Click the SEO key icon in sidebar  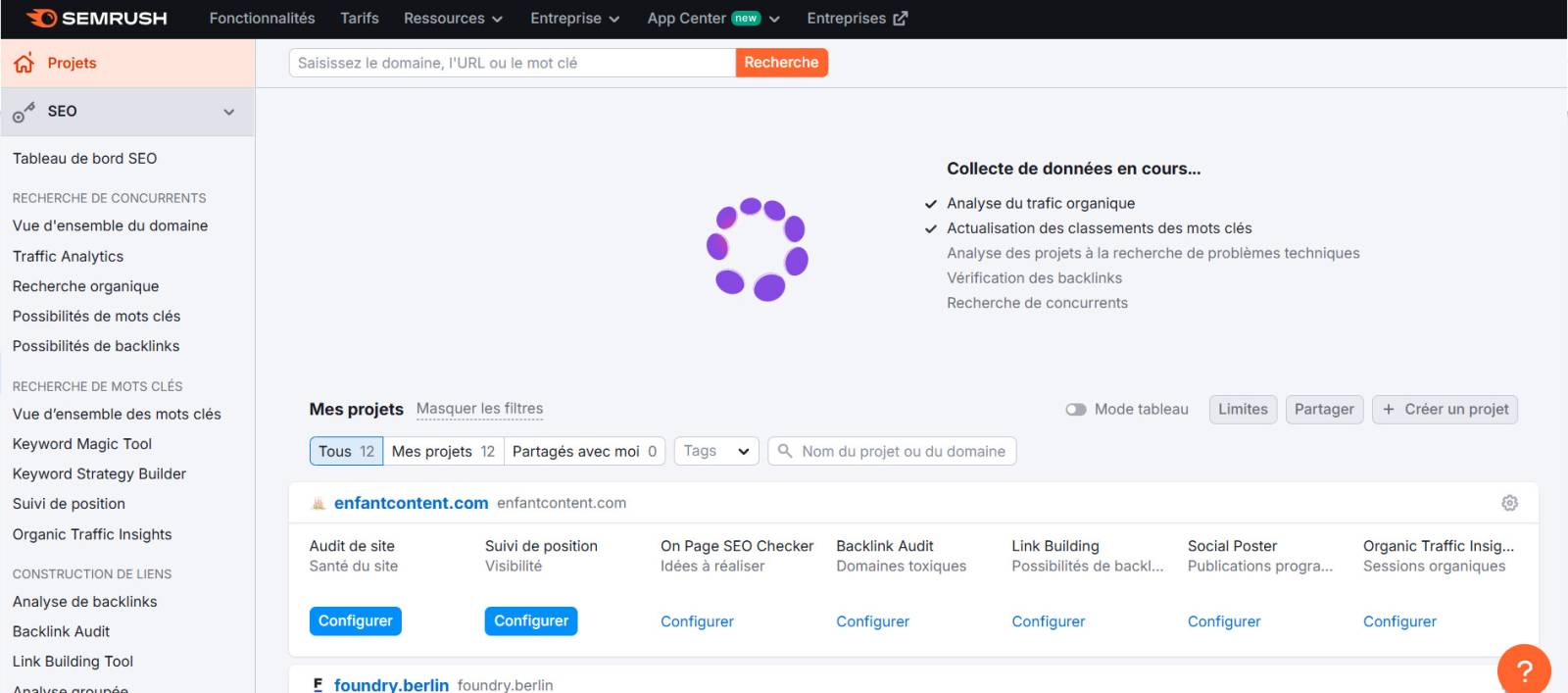[24, 112]
